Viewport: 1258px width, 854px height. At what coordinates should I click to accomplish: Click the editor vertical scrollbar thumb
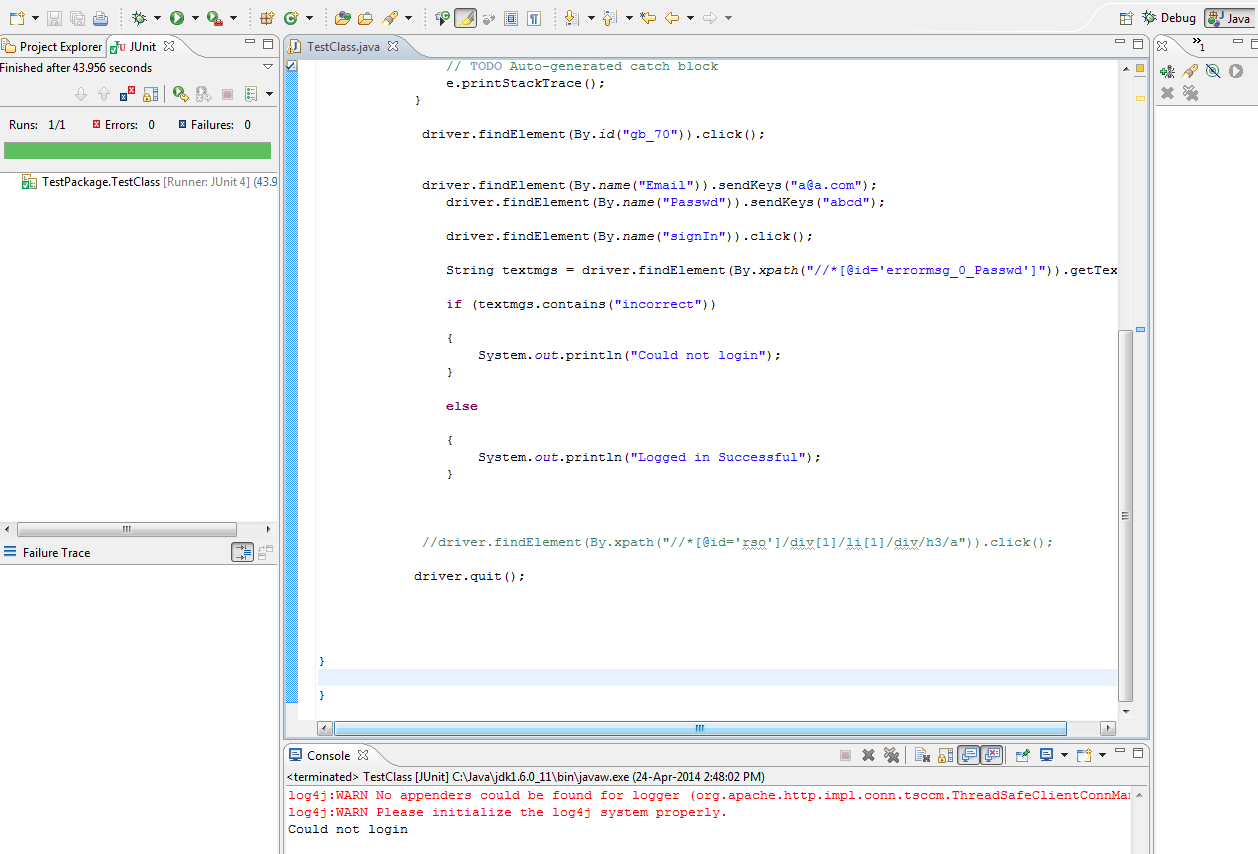tap(1125, 515)
